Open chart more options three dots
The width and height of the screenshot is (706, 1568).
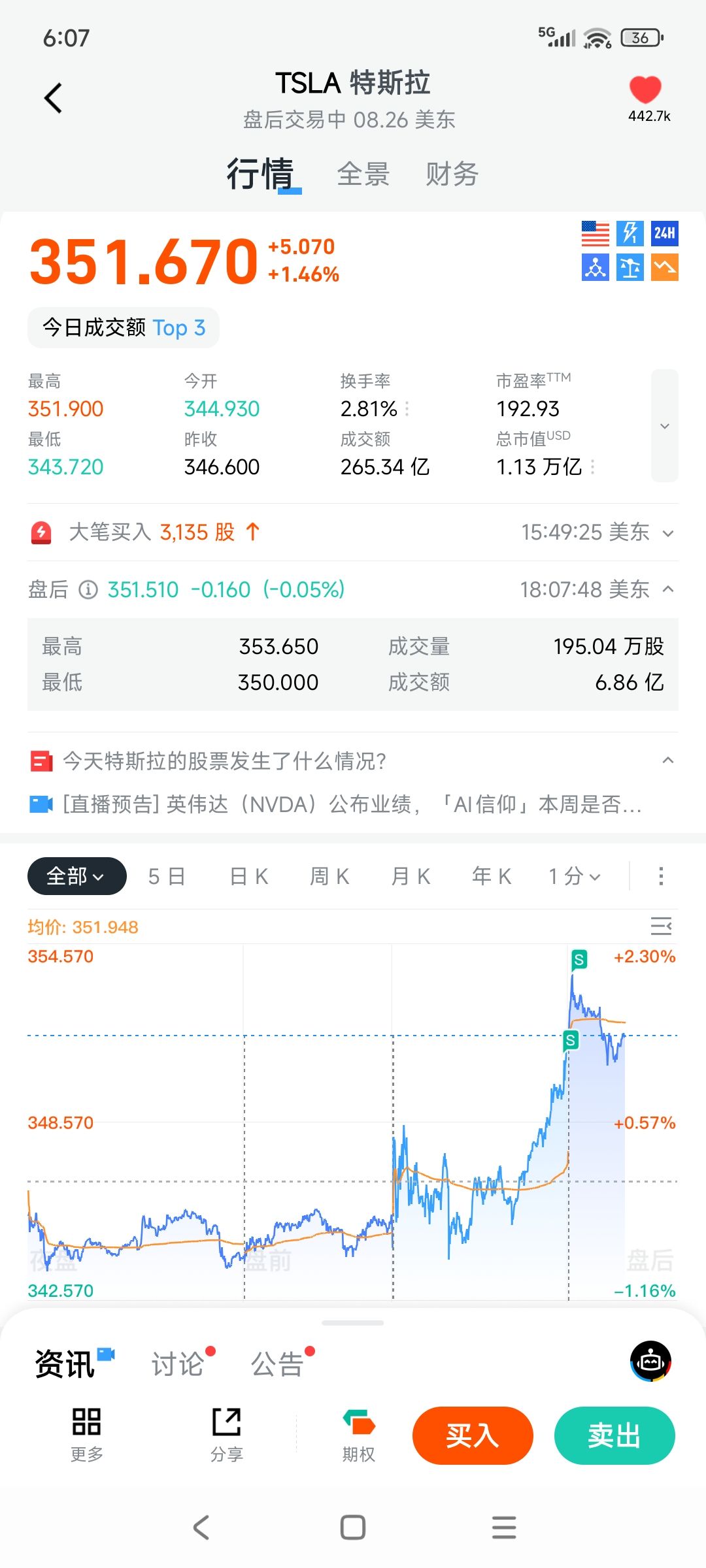(x=661, y=876)
